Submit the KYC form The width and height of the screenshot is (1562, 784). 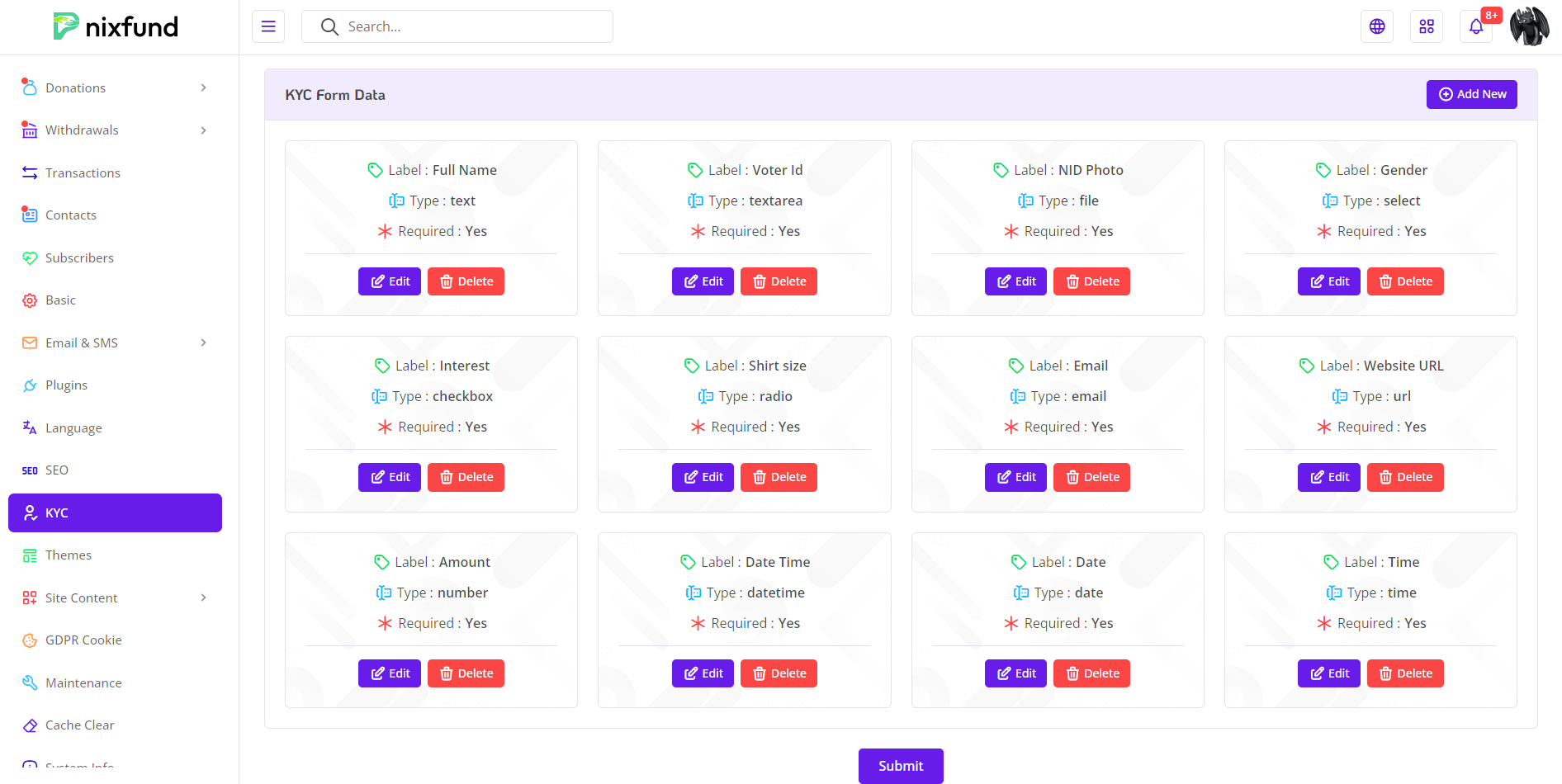click(x=900, y=766)
